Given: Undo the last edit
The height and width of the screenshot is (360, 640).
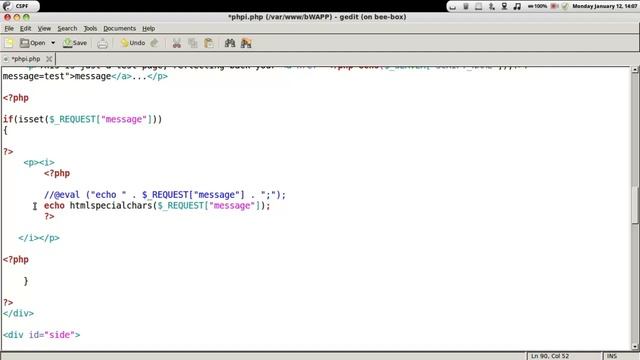Looking at the screenshot, I should coord(133,43).
